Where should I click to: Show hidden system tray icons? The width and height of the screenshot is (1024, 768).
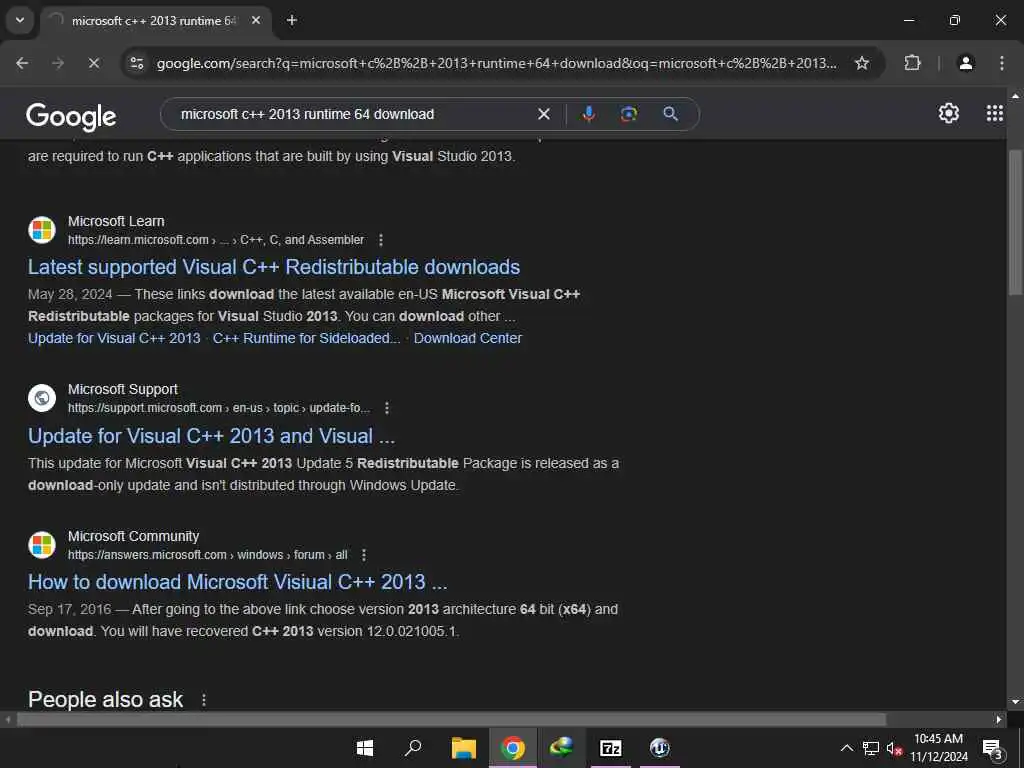click(x=846, y=748)
